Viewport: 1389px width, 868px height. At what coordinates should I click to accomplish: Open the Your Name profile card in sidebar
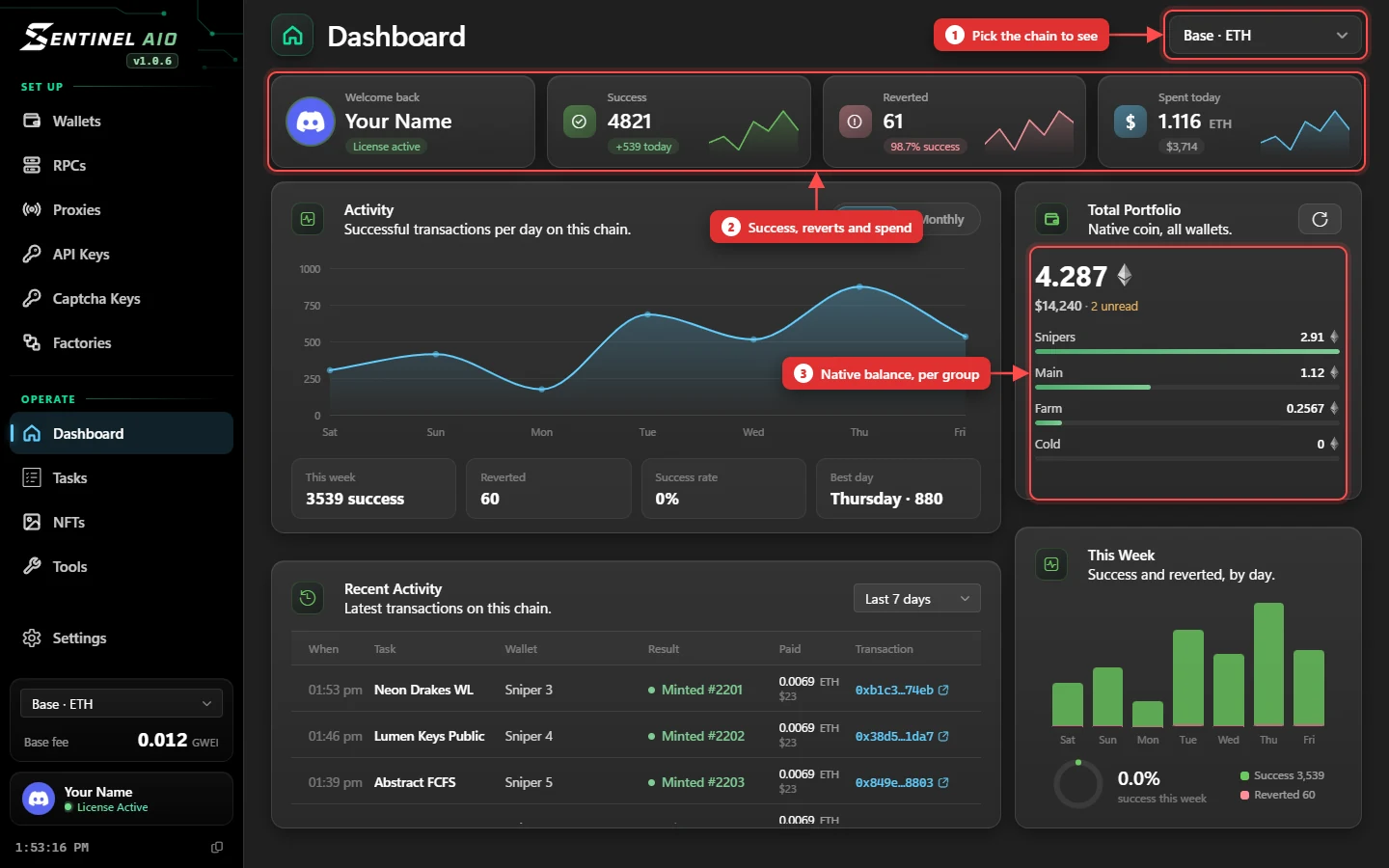(122, 799)
